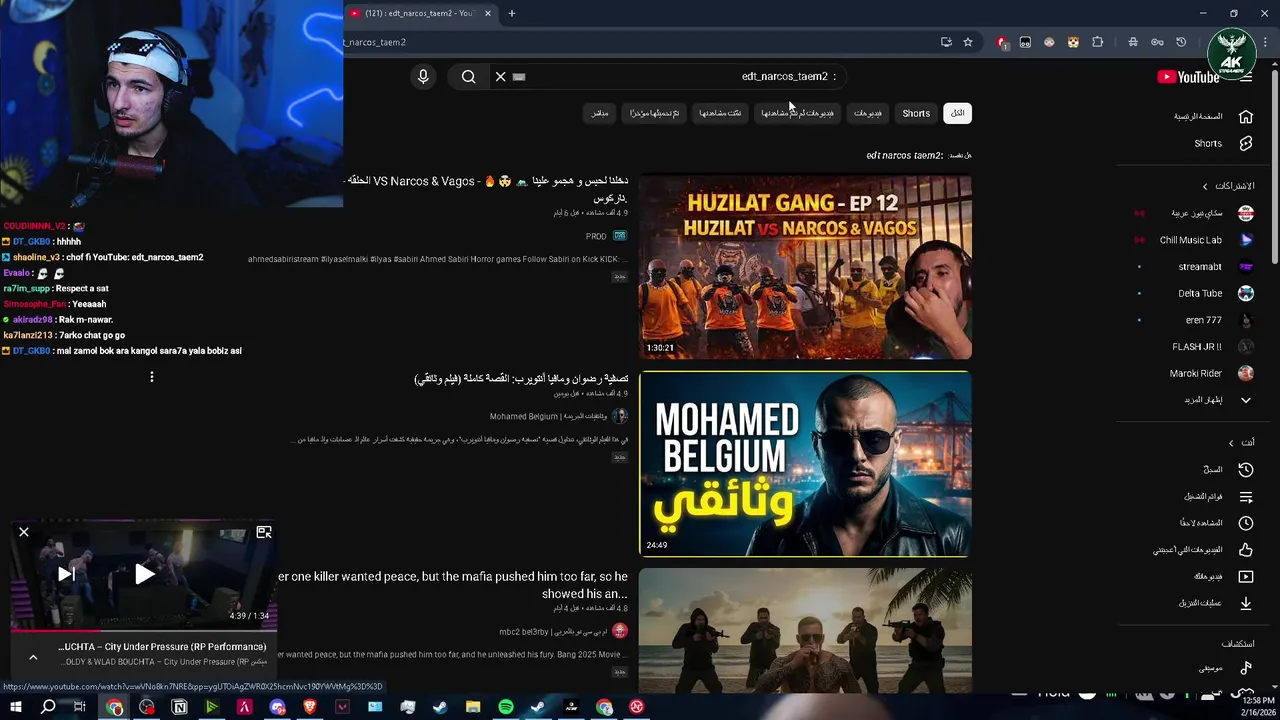Click the miniplayer red progress bar
Image resolution: width=1280 pixels, height=720 pixels.
click(x=144, y=630)
